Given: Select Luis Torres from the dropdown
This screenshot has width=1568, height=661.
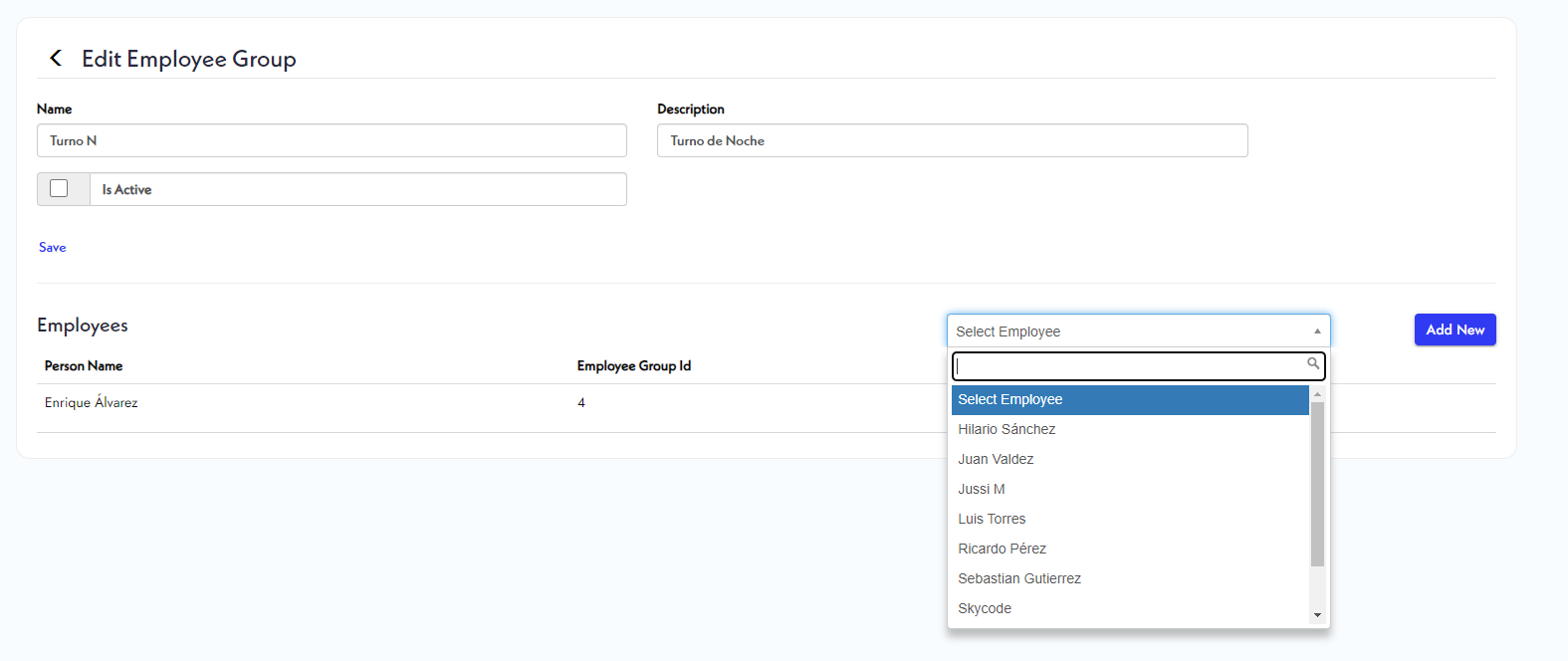Looking at the screenshot, I should (992, 519).
